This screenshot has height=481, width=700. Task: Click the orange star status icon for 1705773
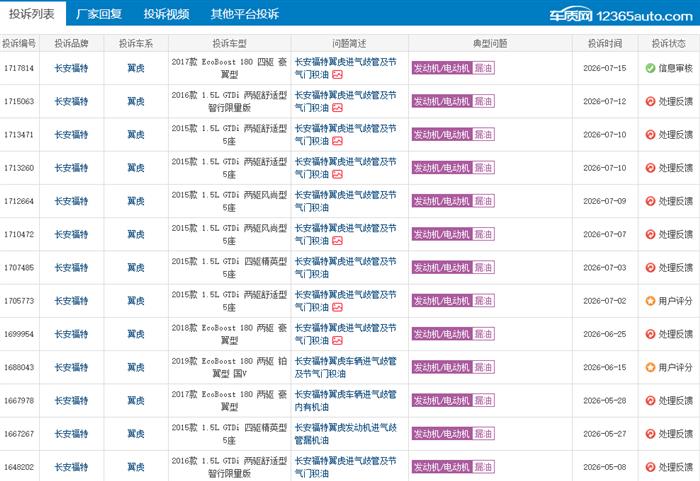click(x=650, y=301)
